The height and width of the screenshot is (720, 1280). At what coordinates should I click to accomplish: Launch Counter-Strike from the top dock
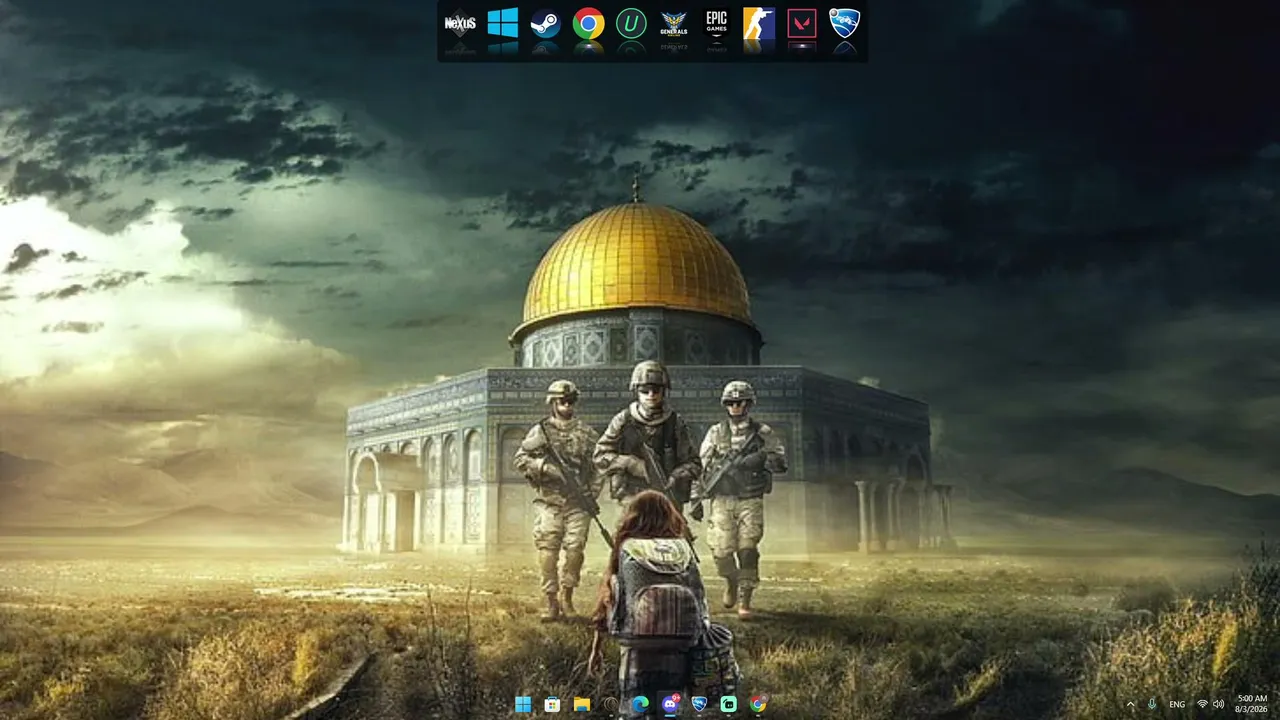click(x=759, y=23)
